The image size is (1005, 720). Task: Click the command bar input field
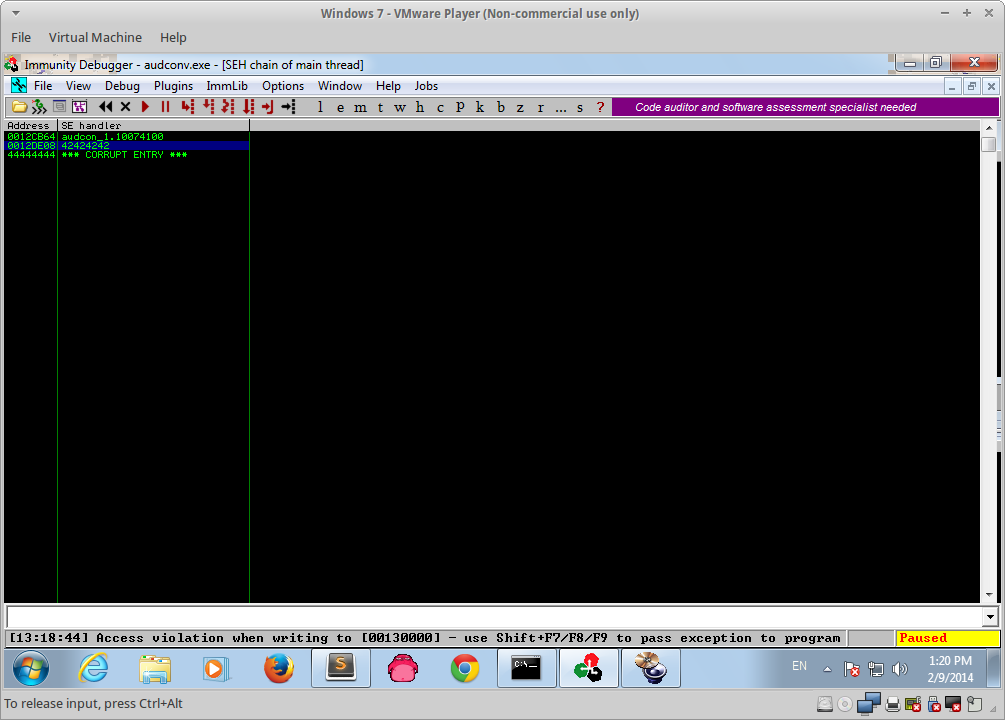[494, 617]
